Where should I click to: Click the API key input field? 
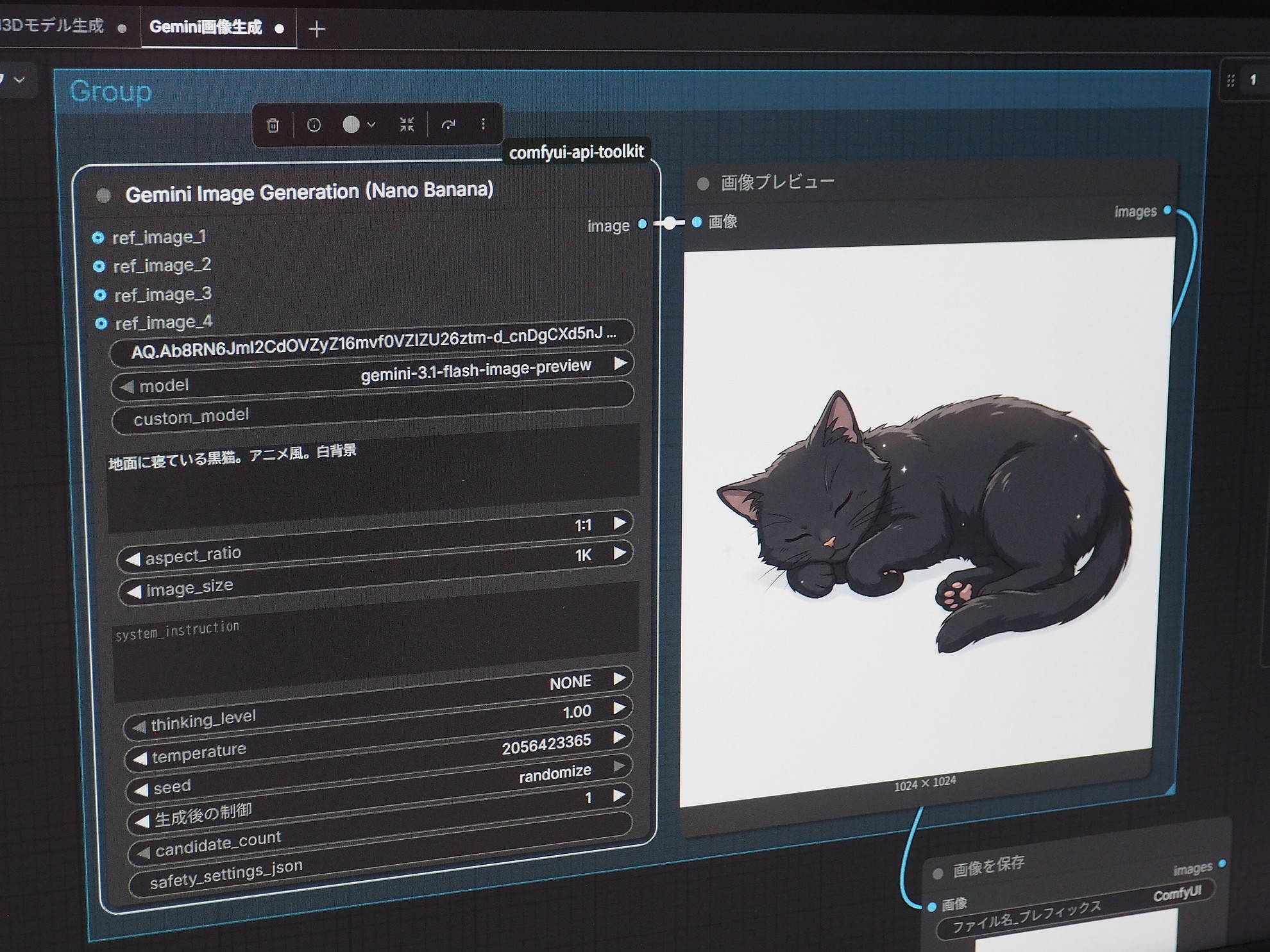tap(372, 342)
